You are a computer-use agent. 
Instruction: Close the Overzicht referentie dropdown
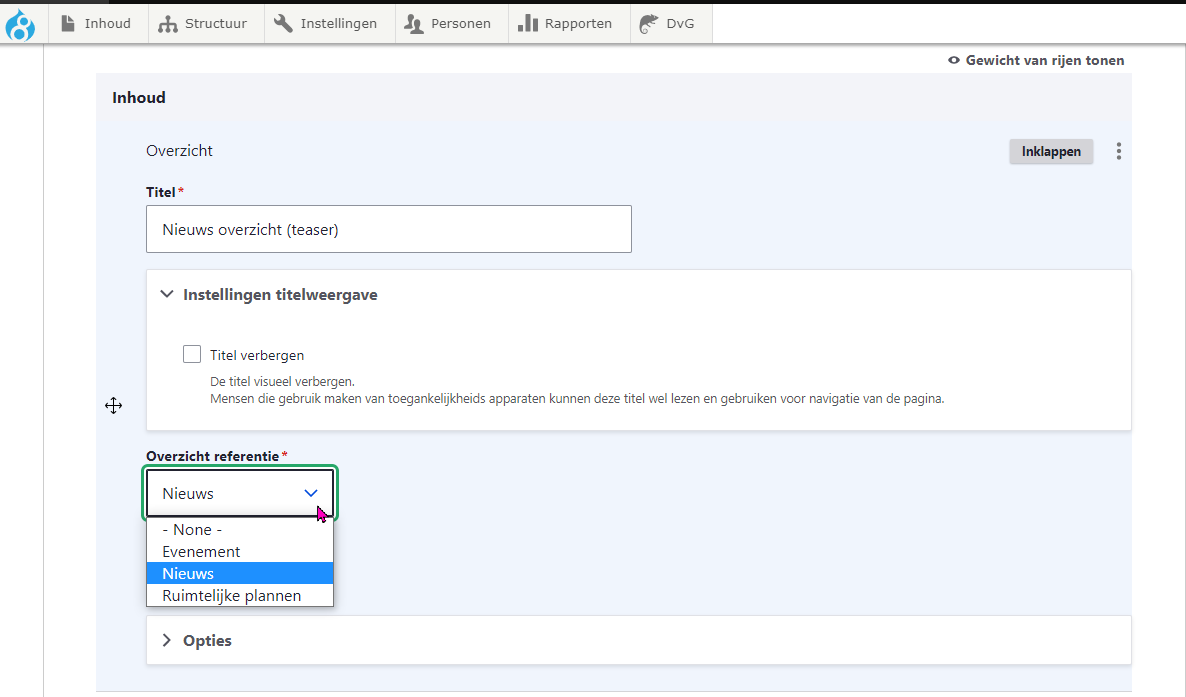pyautogui.click(x=310, y=493)
